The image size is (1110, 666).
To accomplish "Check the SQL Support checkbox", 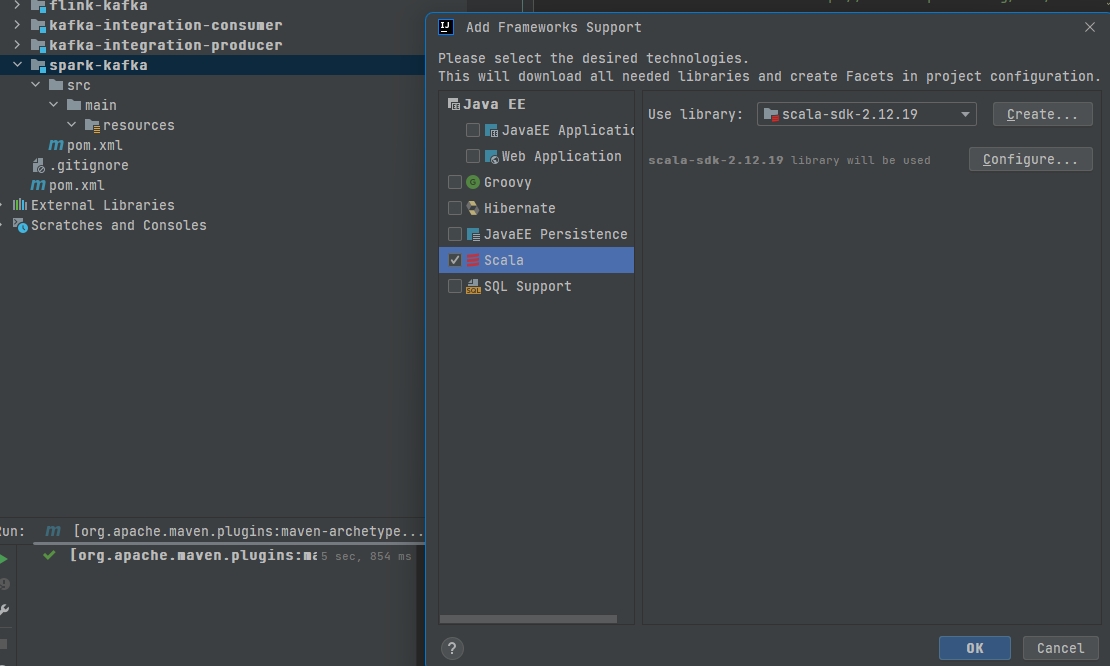I will click(x=455, y=287).
